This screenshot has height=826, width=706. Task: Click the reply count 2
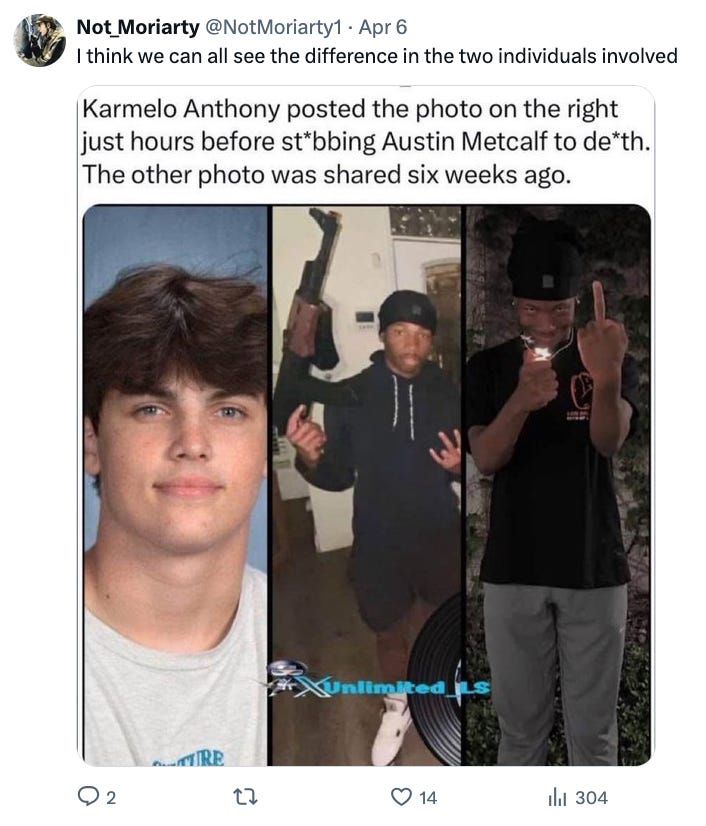(x=110, y=798)
